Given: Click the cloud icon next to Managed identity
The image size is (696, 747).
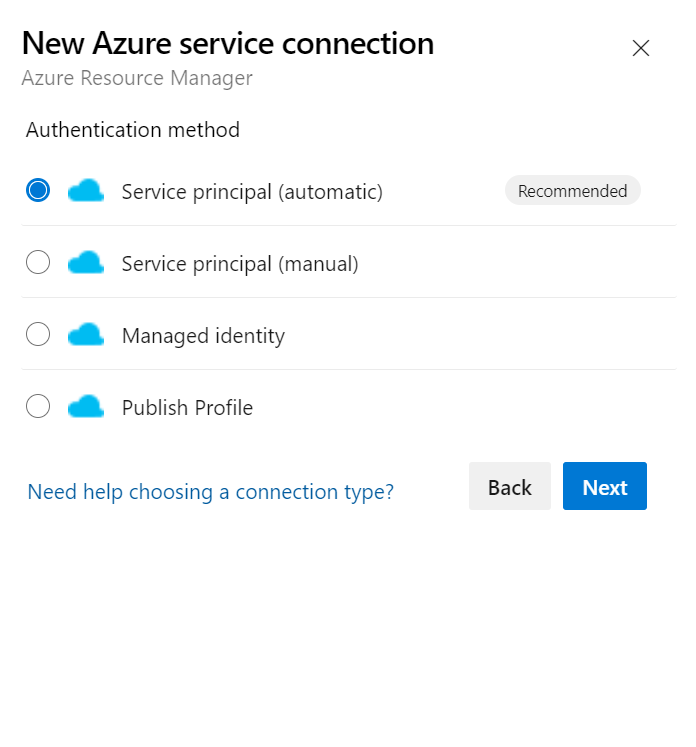Looking at the screenshot, I should pyautogui.click(x=86, y=335).
